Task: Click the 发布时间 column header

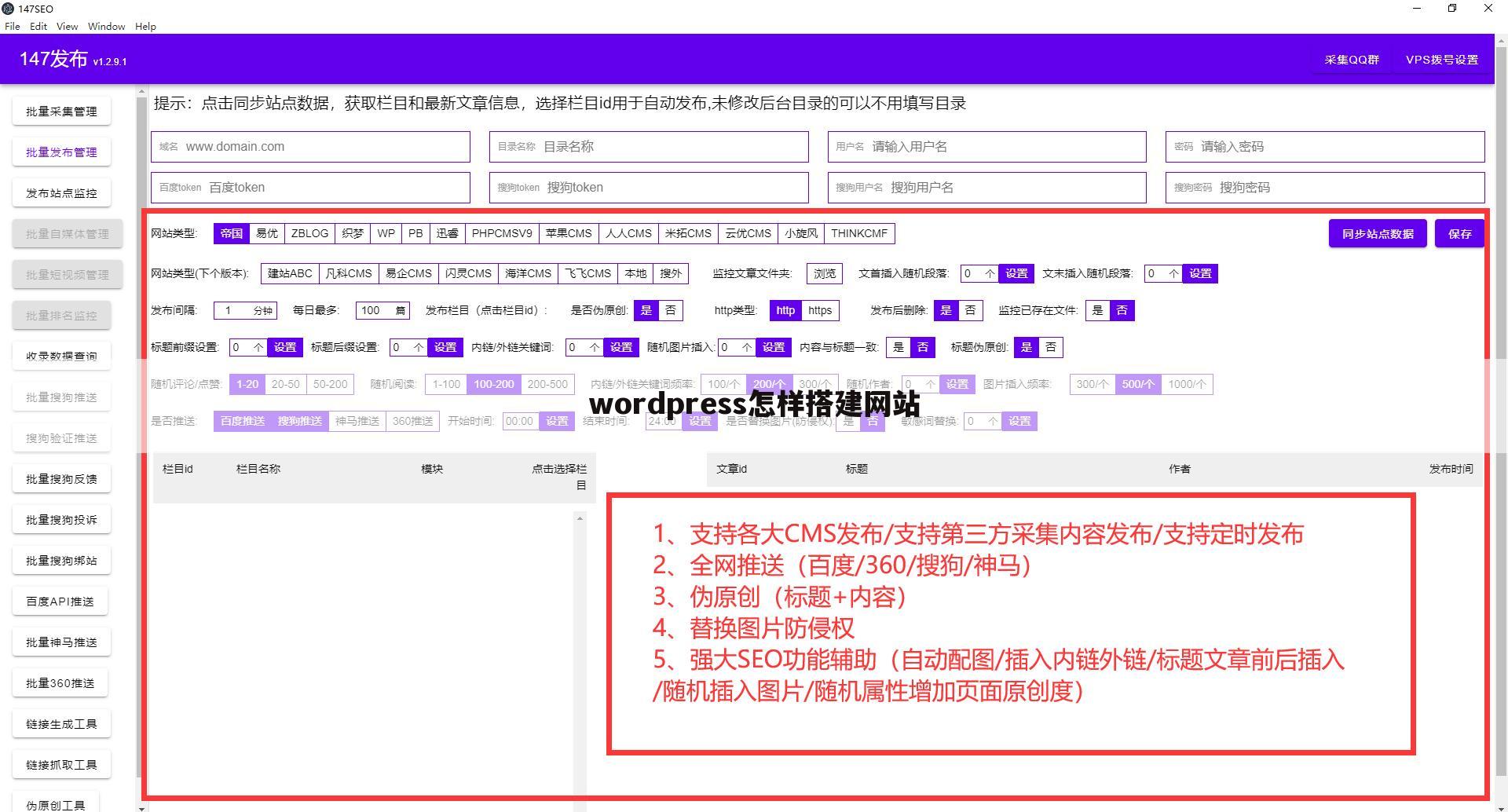Action: click(x=1451, y=469)
